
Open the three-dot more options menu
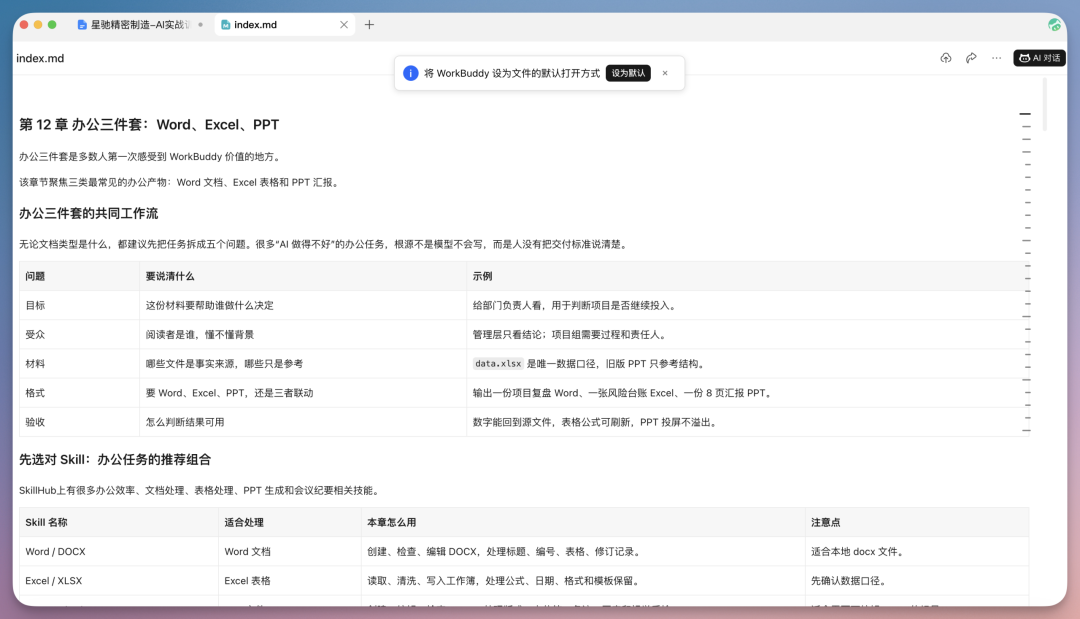(x=997, y=58)
